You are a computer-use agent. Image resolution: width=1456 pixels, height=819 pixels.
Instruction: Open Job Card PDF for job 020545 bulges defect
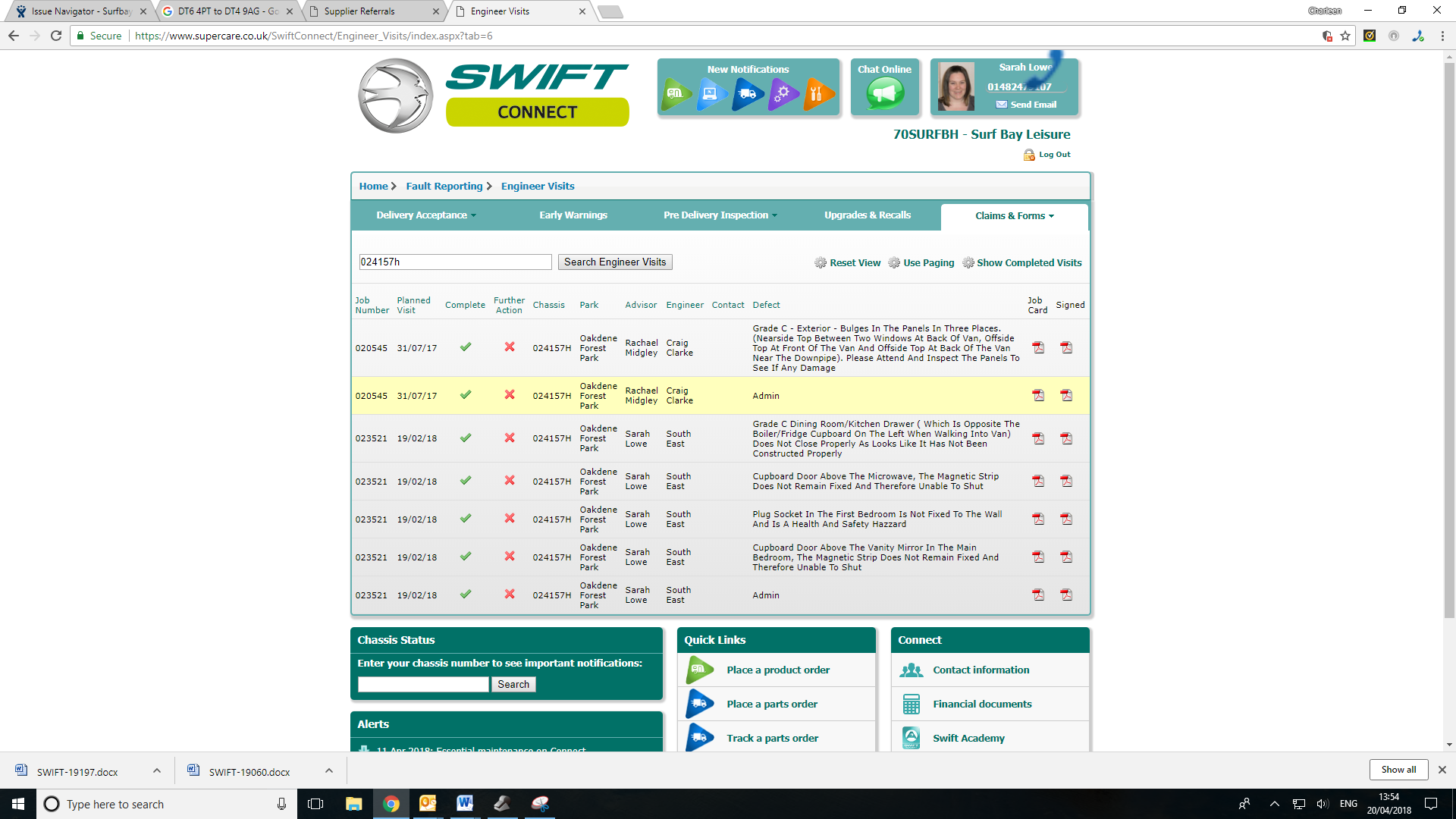point(1038,348)
